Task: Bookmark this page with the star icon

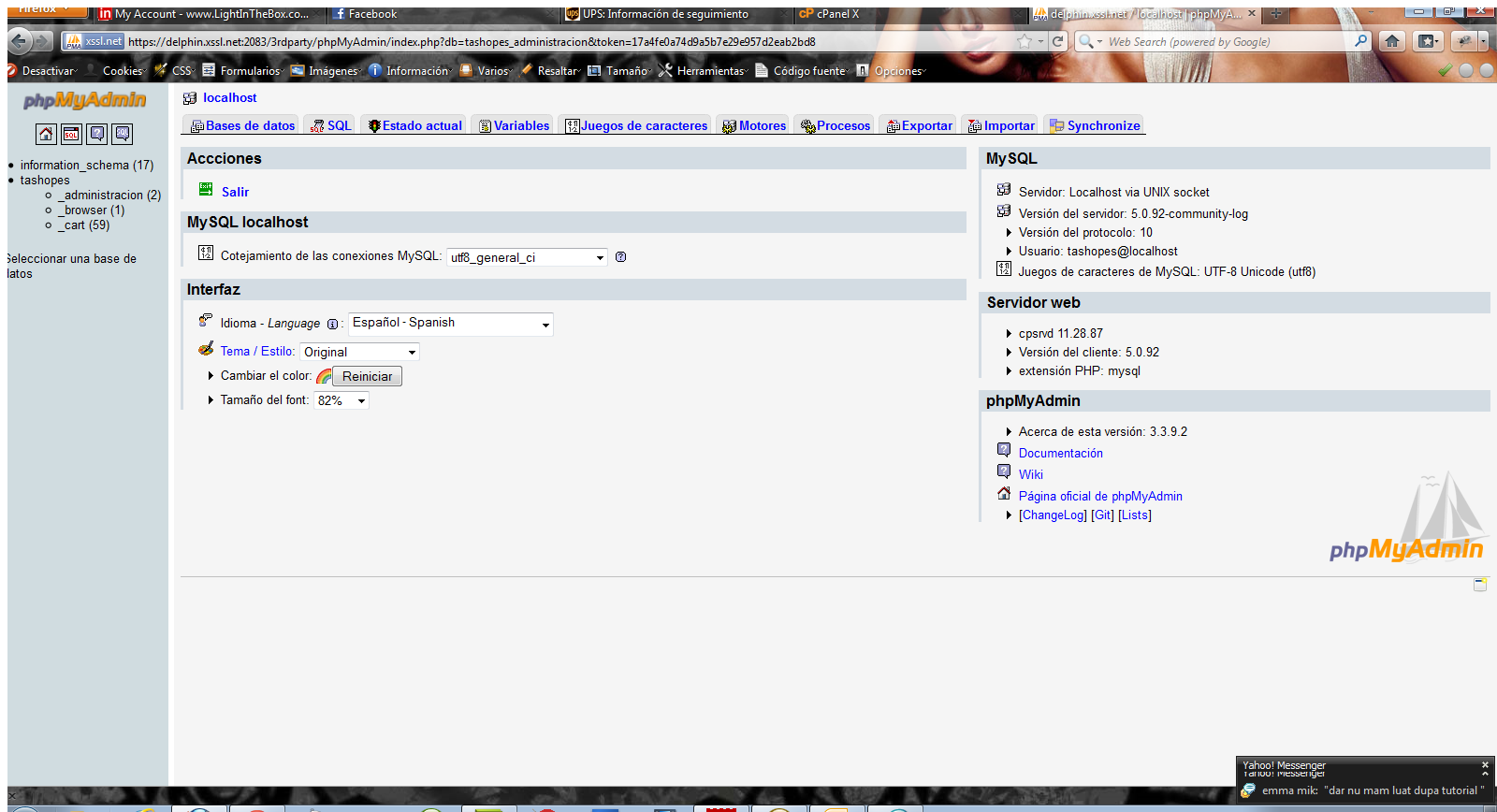Action: [x=1025, y=41]
